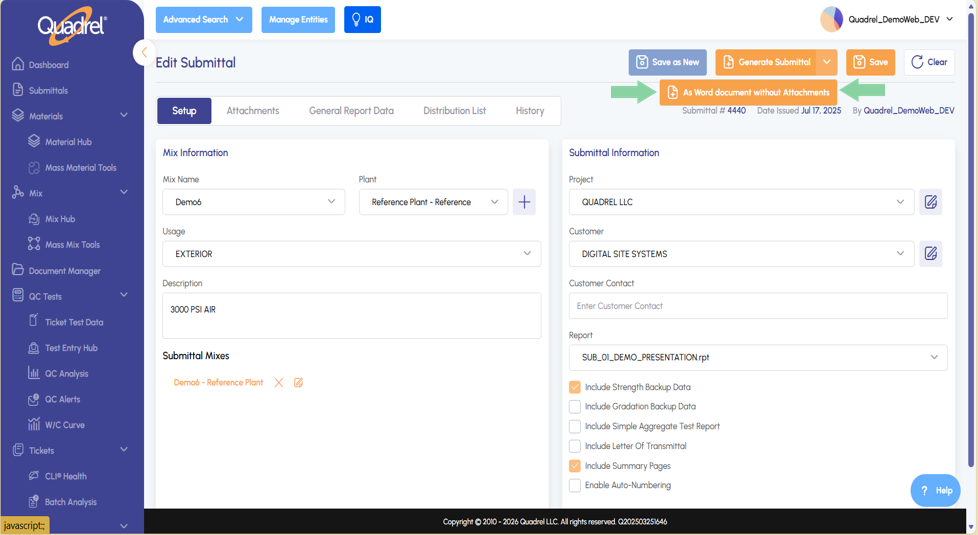Uncheck Include Strength Backup Data
Viewport: 978px width, 535px height.
[x=574, y=387]
